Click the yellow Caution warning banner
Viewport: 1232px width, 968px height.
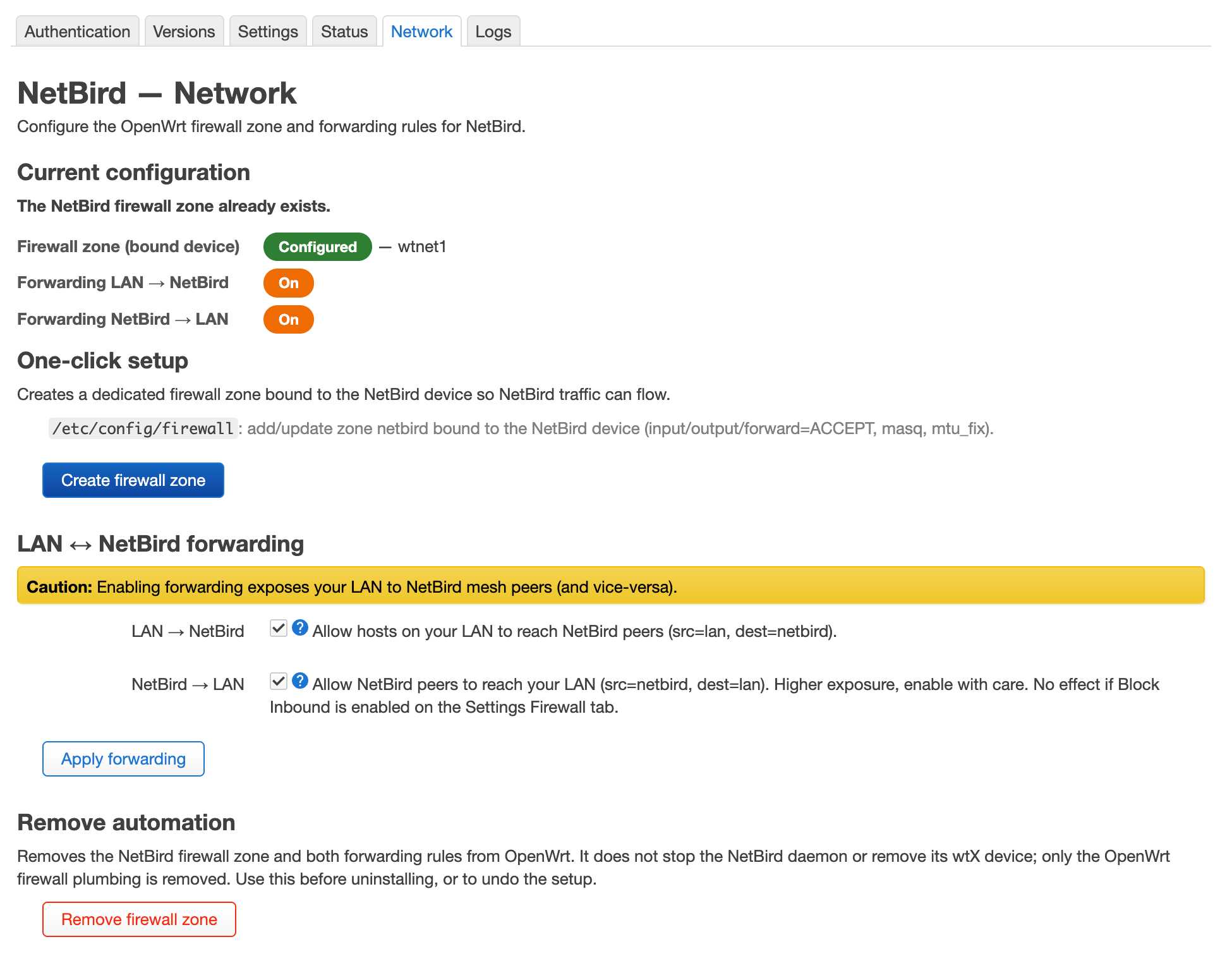[611, 586]
